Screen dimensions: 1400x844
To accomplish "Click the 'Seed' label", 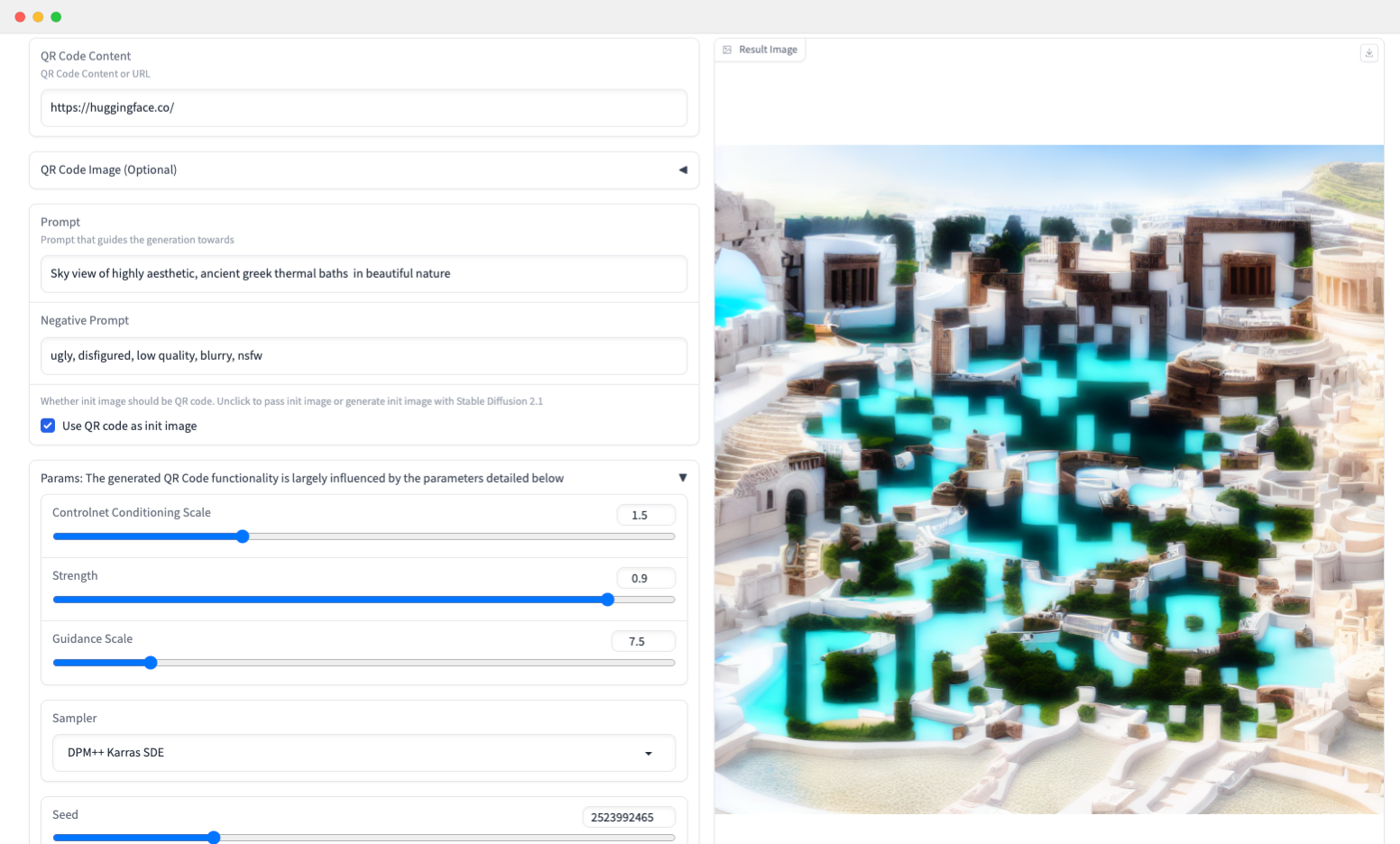I will (x=65, y=815).
